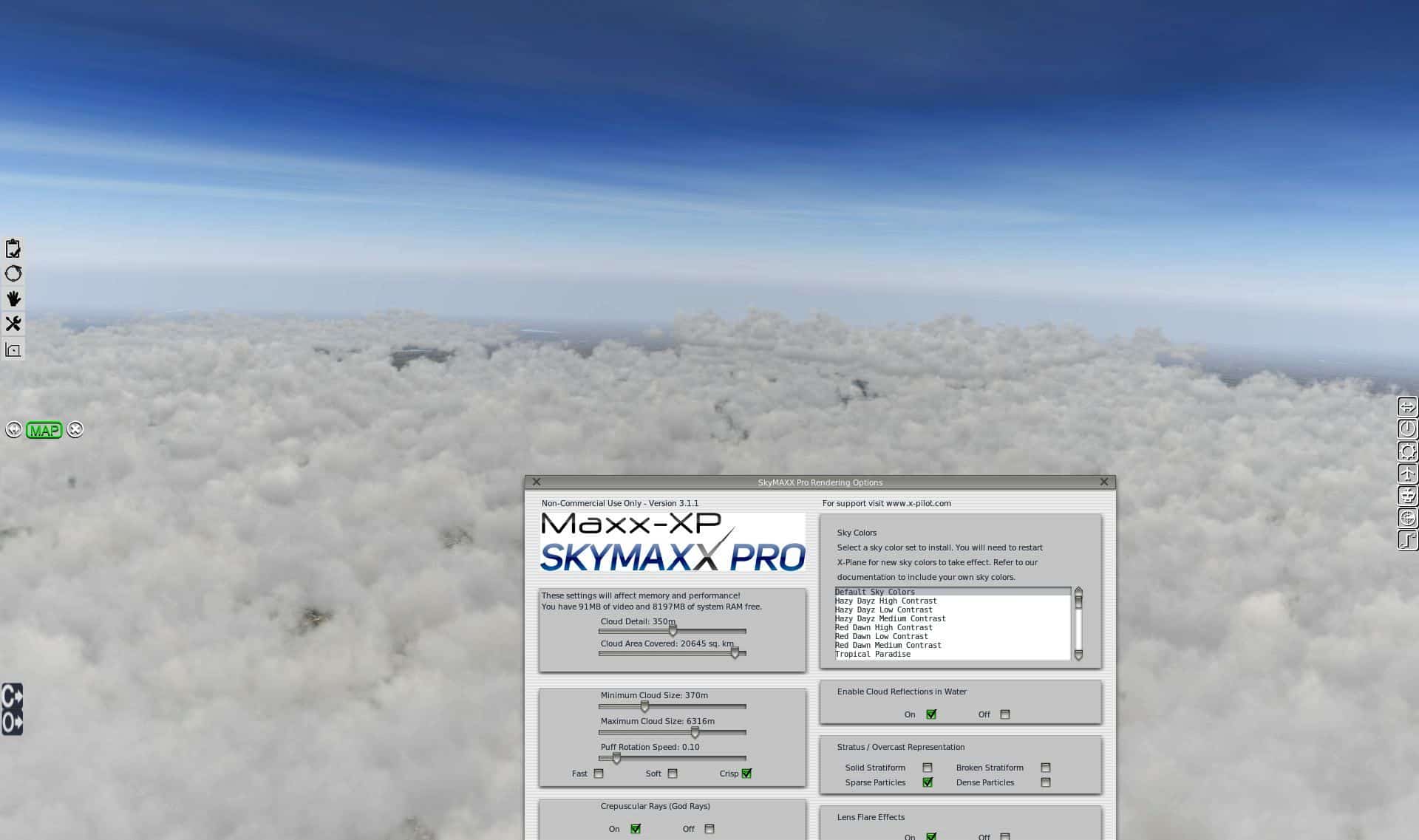Click the black hand icon
Screen dimensions: 1419x840
pos(13,298)
